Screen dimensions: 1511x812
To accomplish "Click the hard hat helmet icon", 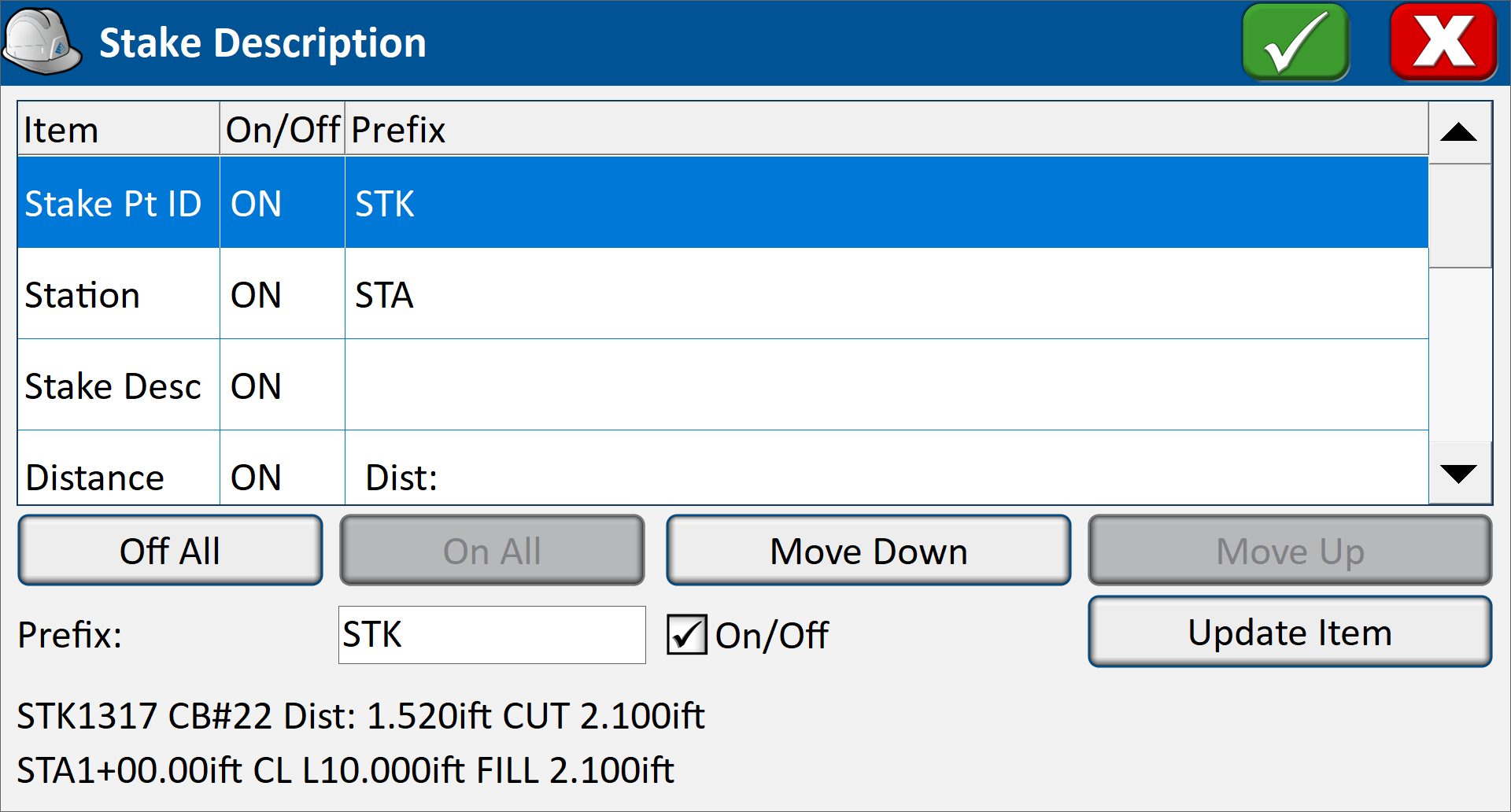I will pyautogui.click(x=42, y=42).
